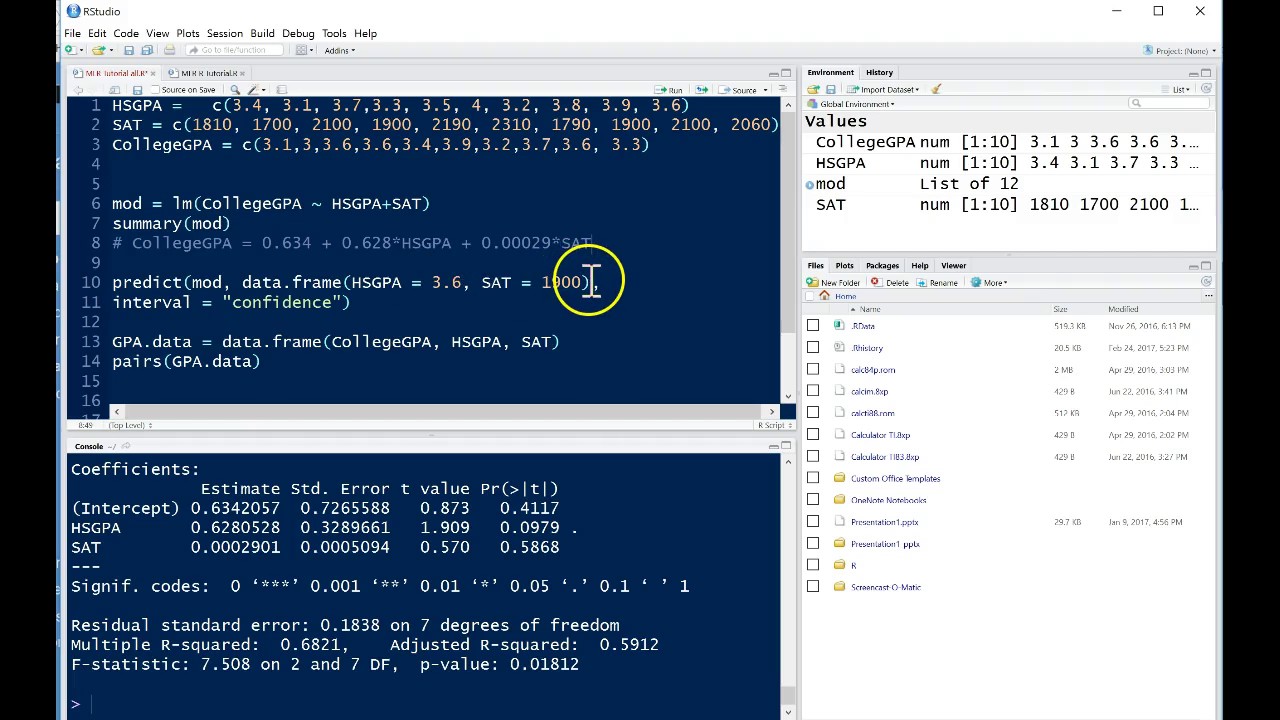
Task: Click the Home directory icon in Files pane
Action: 824,296
